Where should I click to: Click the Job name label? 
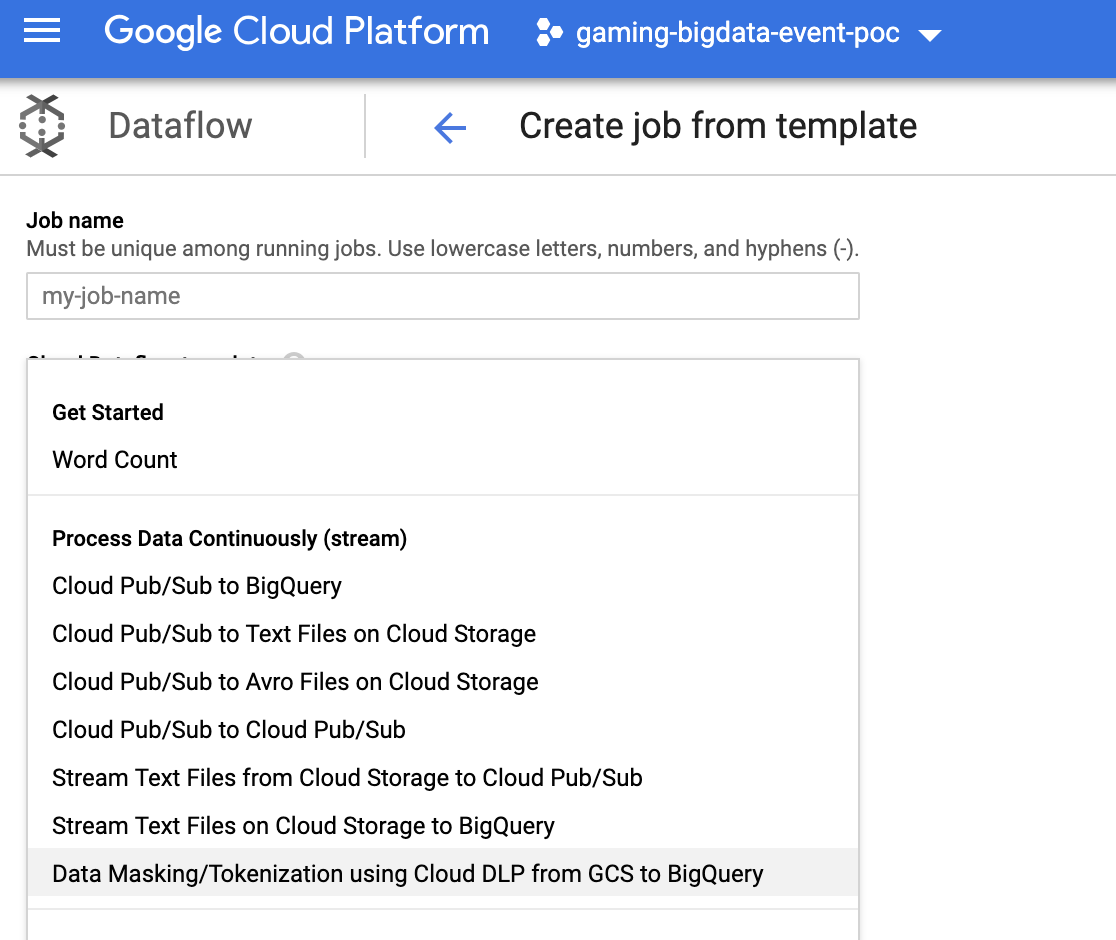(x=75, y=221)
